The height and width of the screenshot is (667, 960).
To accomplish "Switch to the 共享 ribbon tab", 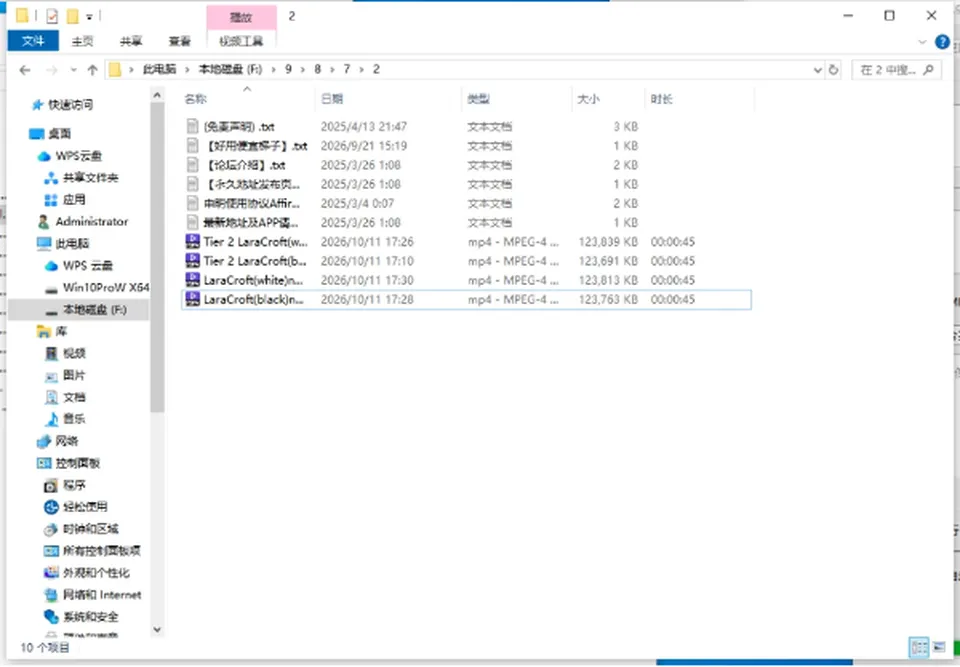I will (131, 41).
